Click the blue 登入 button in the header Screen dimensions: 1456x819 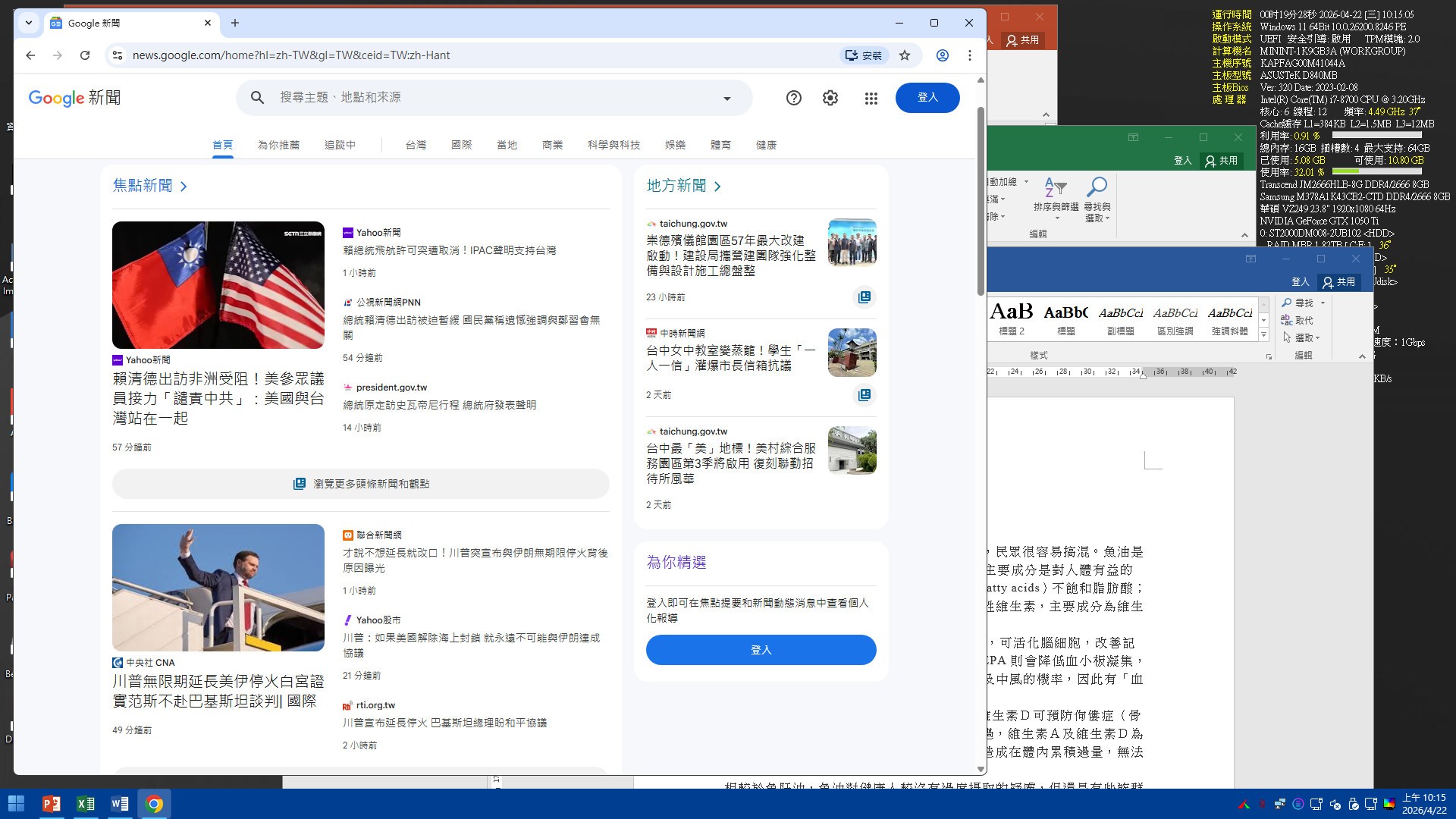click(927, 98)
